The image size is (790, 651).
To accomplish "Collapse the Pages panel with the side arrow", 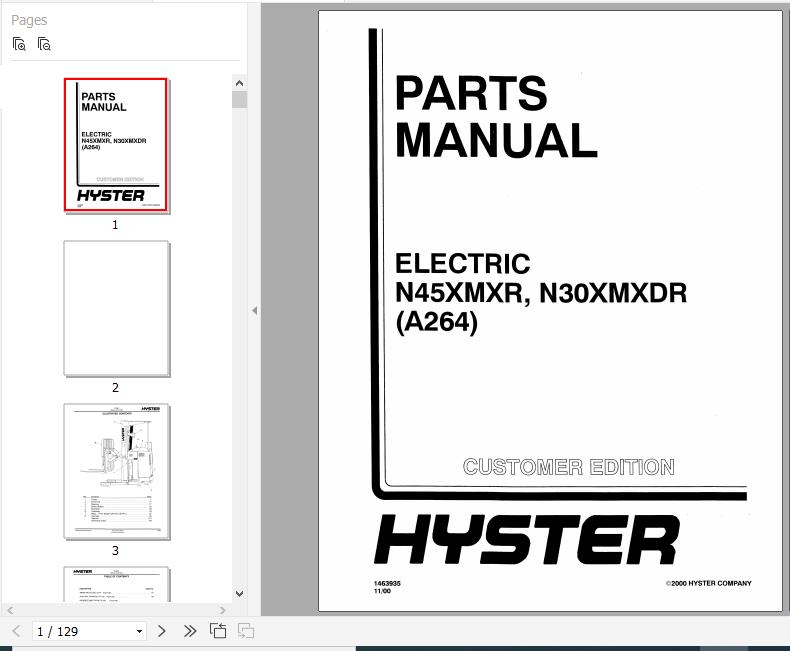I will click(254, 310).
